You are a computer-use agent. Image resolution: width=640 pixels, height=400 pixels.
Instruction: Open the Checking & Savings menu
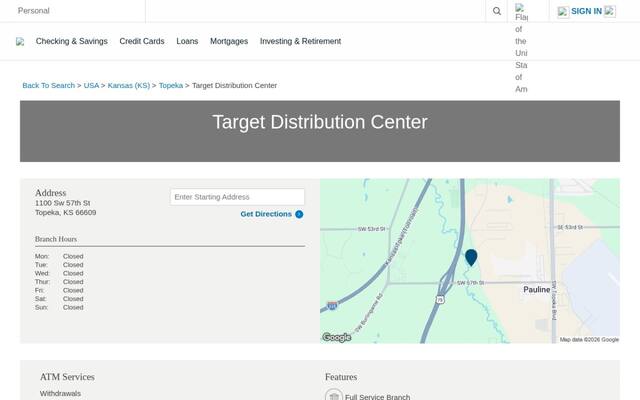[x=71, y=41]
